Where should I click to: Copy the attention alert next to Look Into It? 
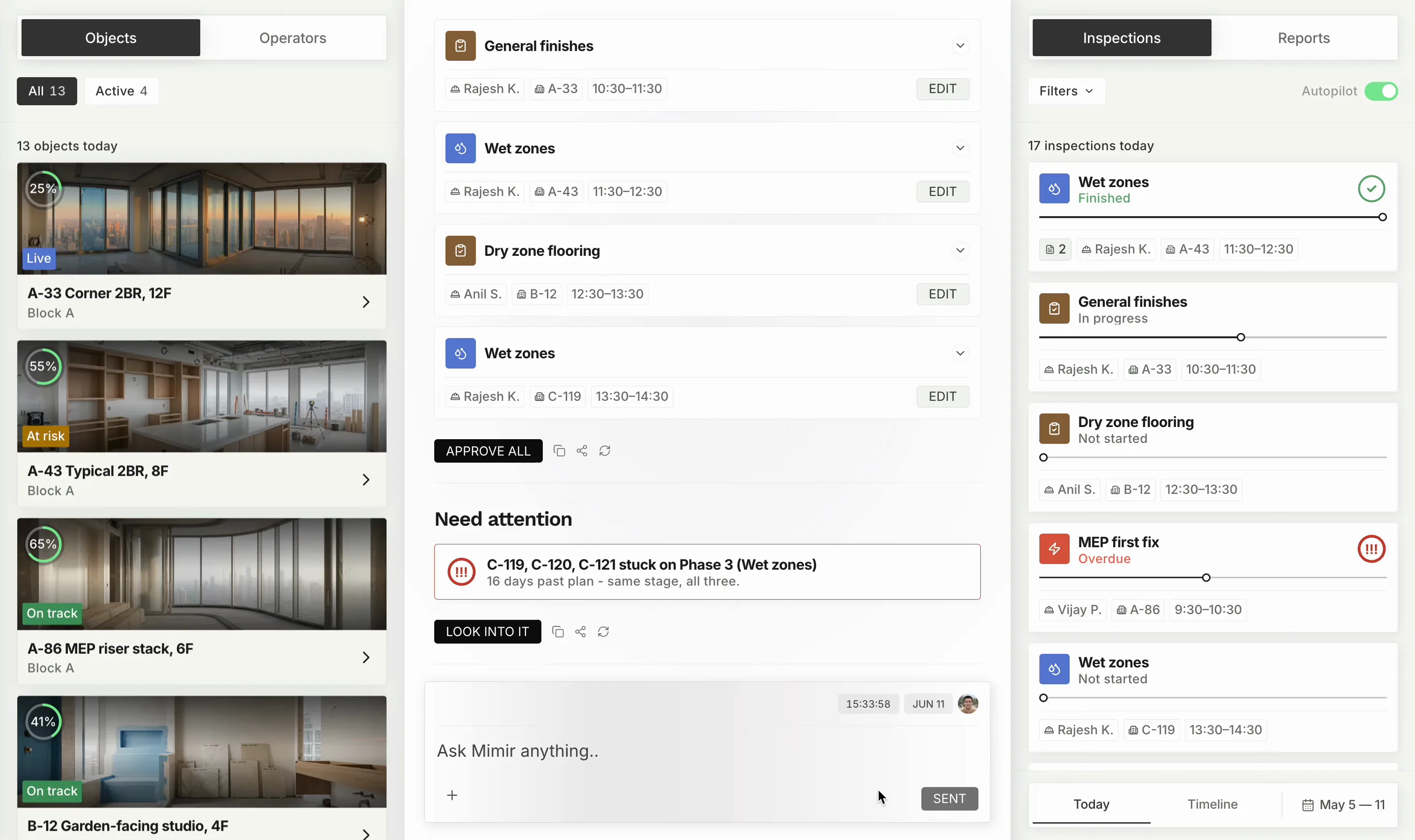(558, 632)
